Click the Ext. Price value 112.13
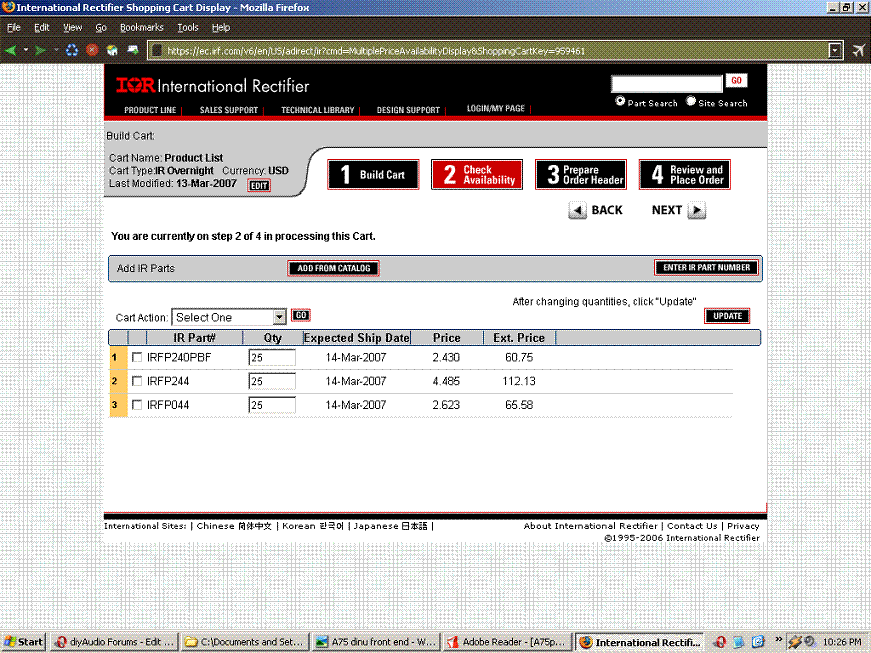This screenshot has width=871, height=653. coord(519,381)
